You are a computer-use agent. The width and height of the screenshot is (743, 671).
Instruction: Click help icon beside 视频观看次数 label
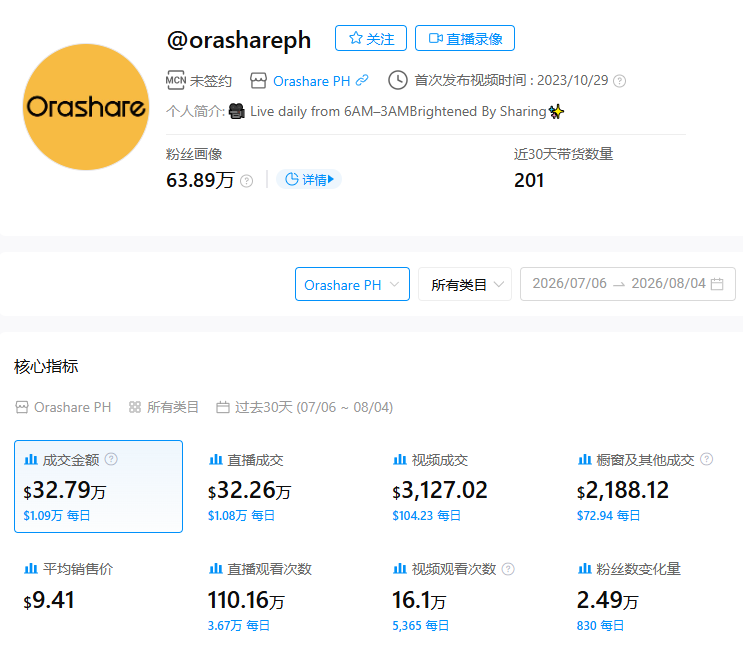[508, 569]
